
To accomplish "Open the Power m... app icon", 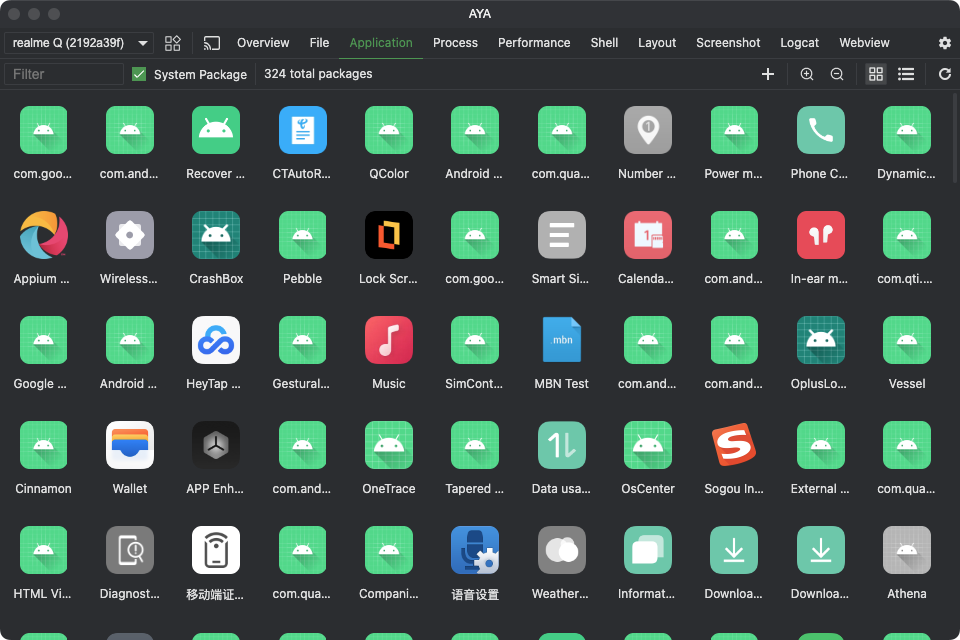I will coord(734,130).
